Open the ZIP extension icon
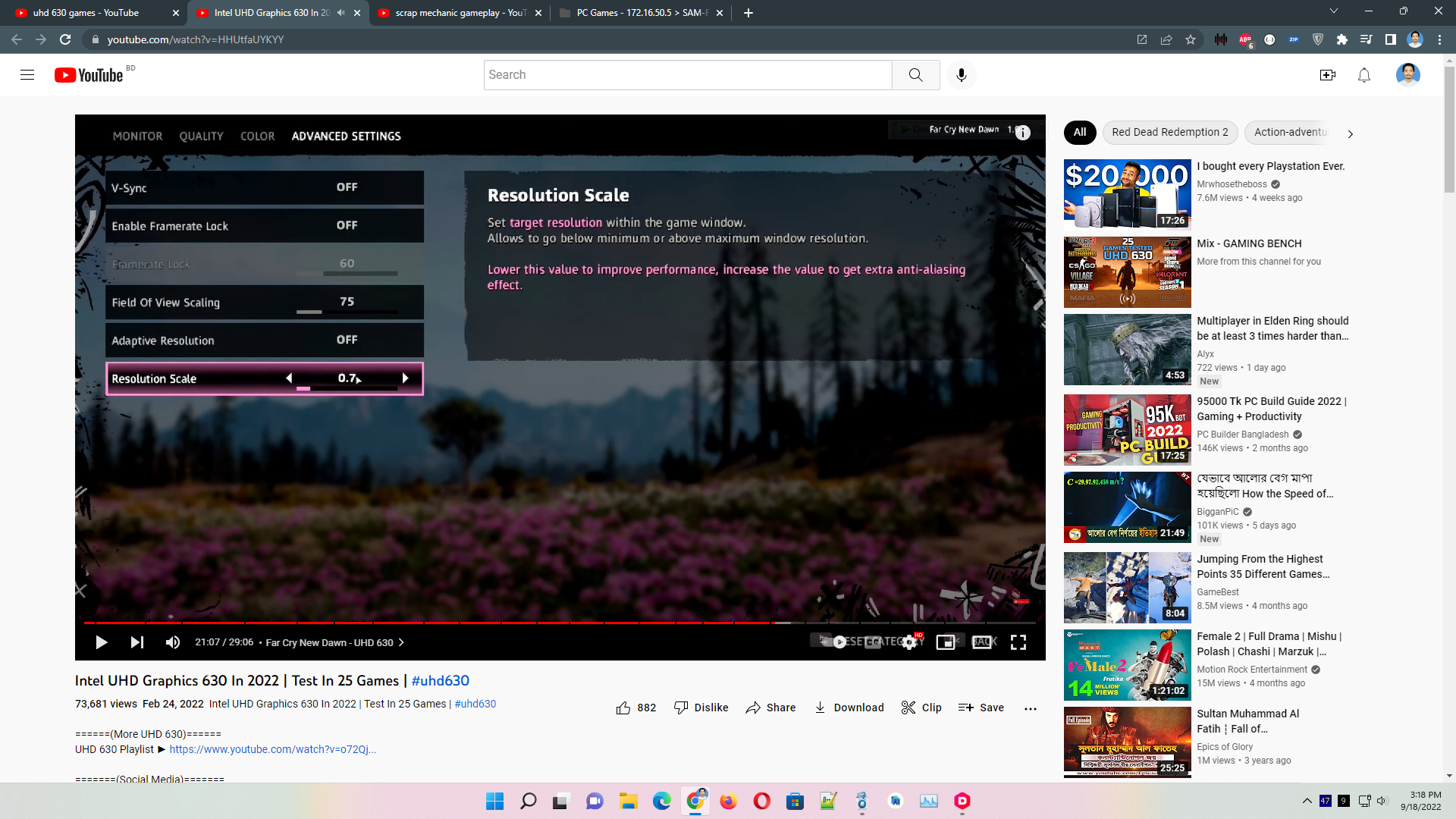 [x=1294, y=39]
